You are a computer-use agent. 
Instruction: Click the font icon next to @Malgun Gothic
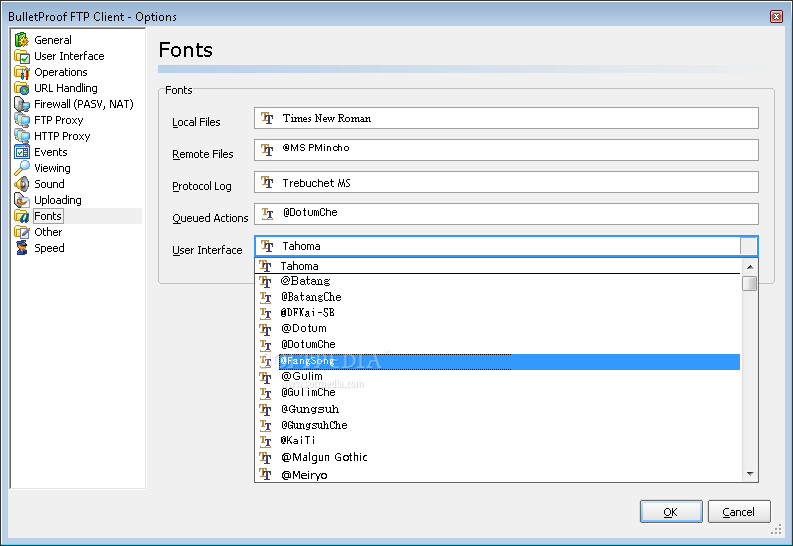(x=266, y=457)
